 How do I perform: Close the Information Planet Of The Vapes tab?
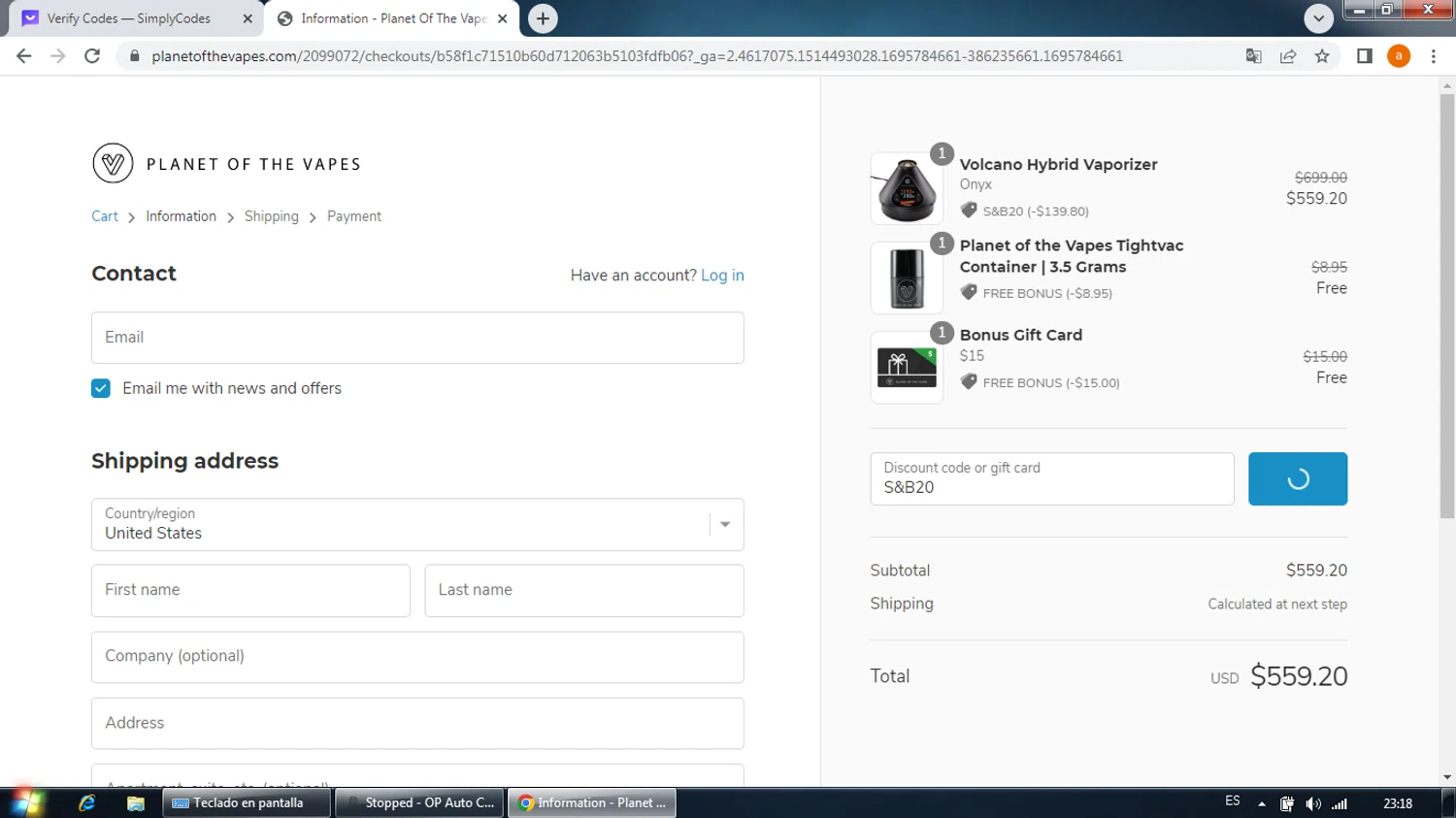click(502, 18)
